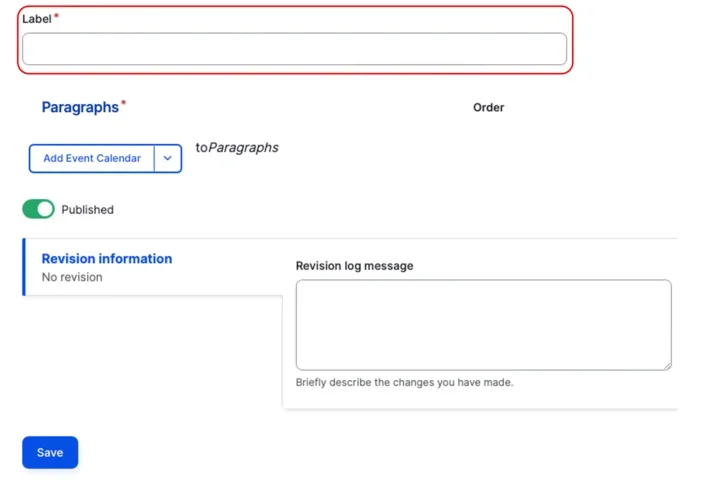Image resolution: width=720 pixels, height=480 pixels.
Task: Open the Revision information tab
Action: point(106,259)
